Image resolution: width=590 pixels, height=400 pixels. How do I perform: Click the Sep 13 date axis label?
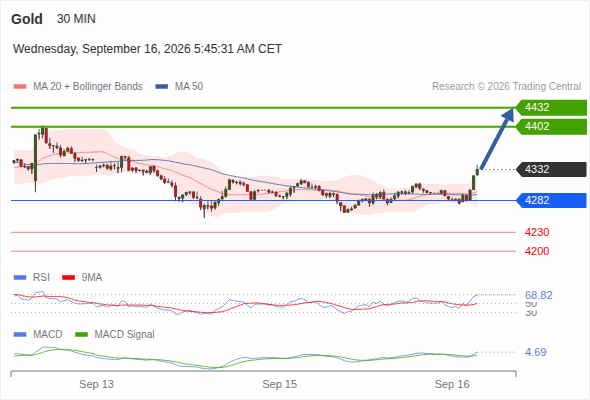tap(96, 384)
